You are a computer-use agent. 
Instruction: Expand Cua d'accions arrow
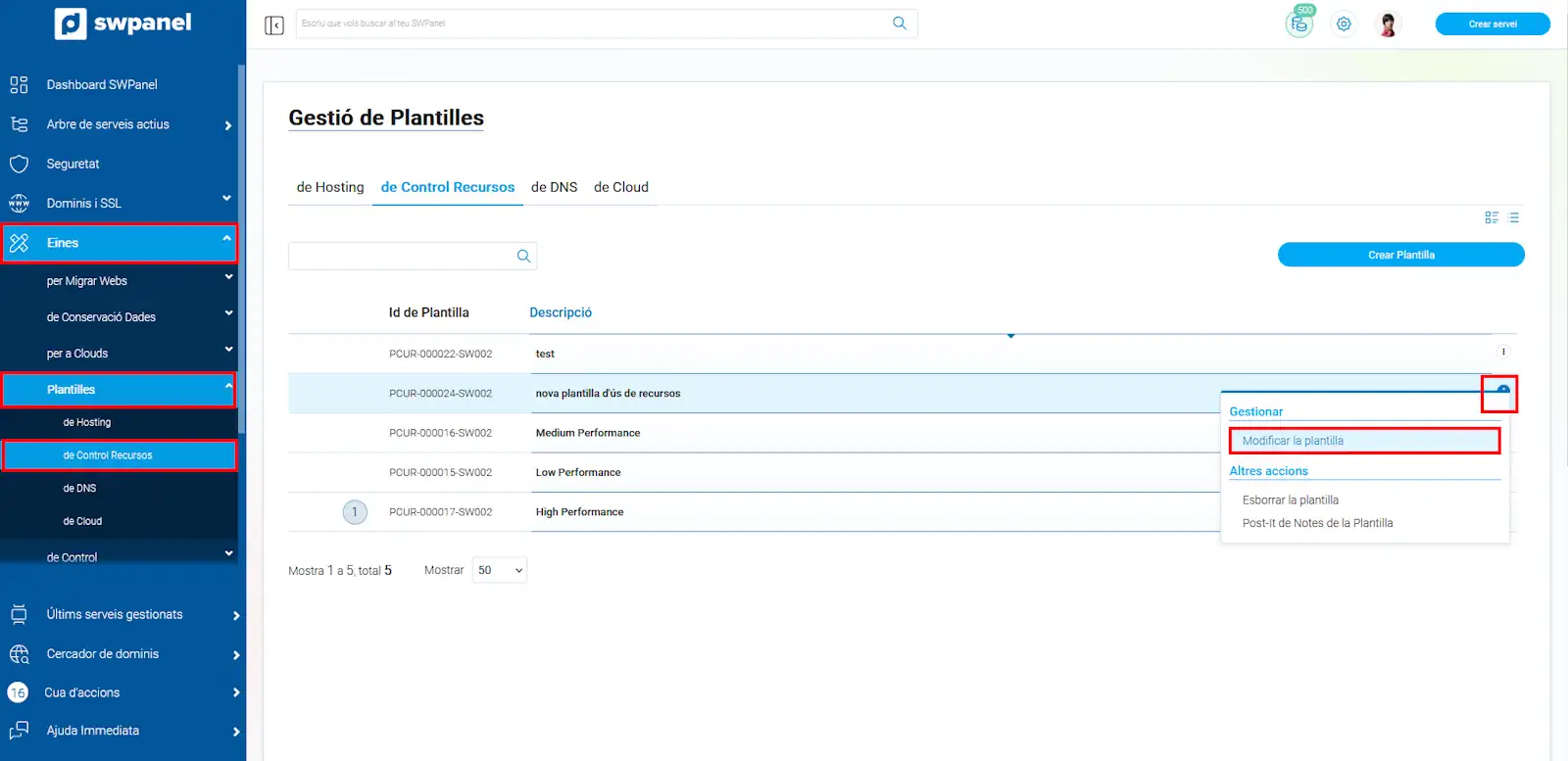point(236,692)
